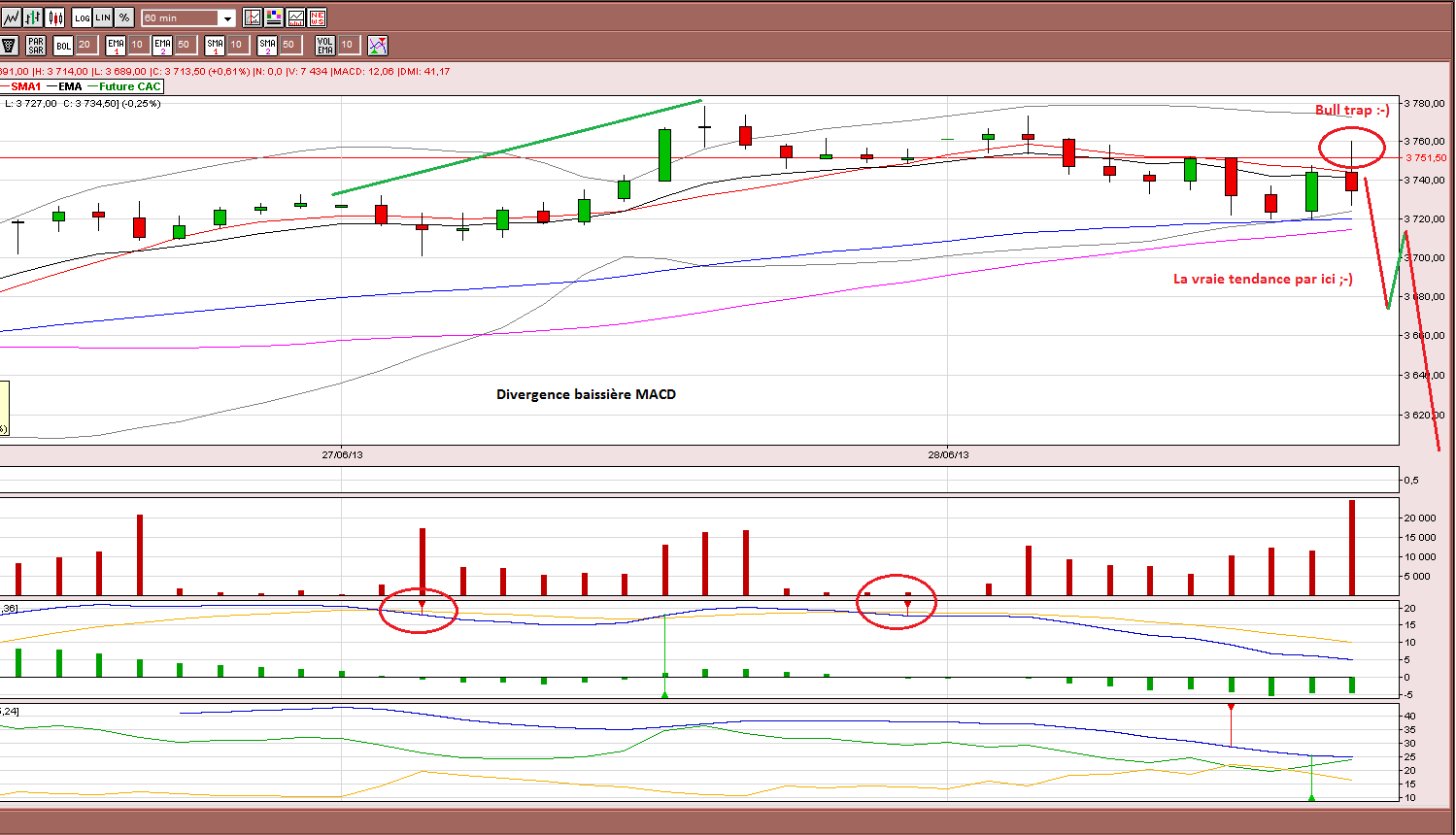Toggle the EMA 2 indicator

point(162,45)
